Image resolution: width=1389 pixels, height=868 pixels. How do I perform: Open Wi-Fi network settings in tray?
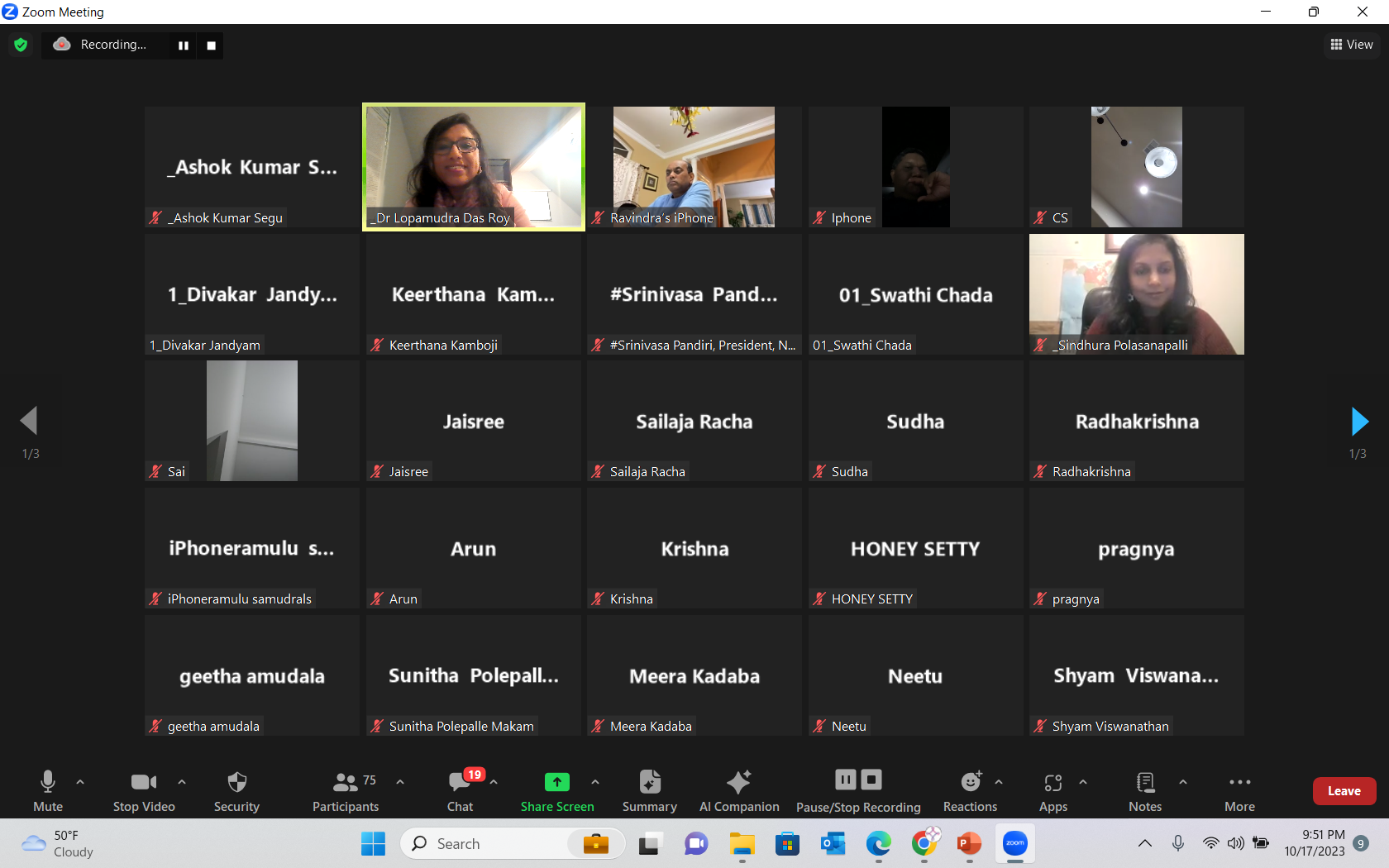1210,843
